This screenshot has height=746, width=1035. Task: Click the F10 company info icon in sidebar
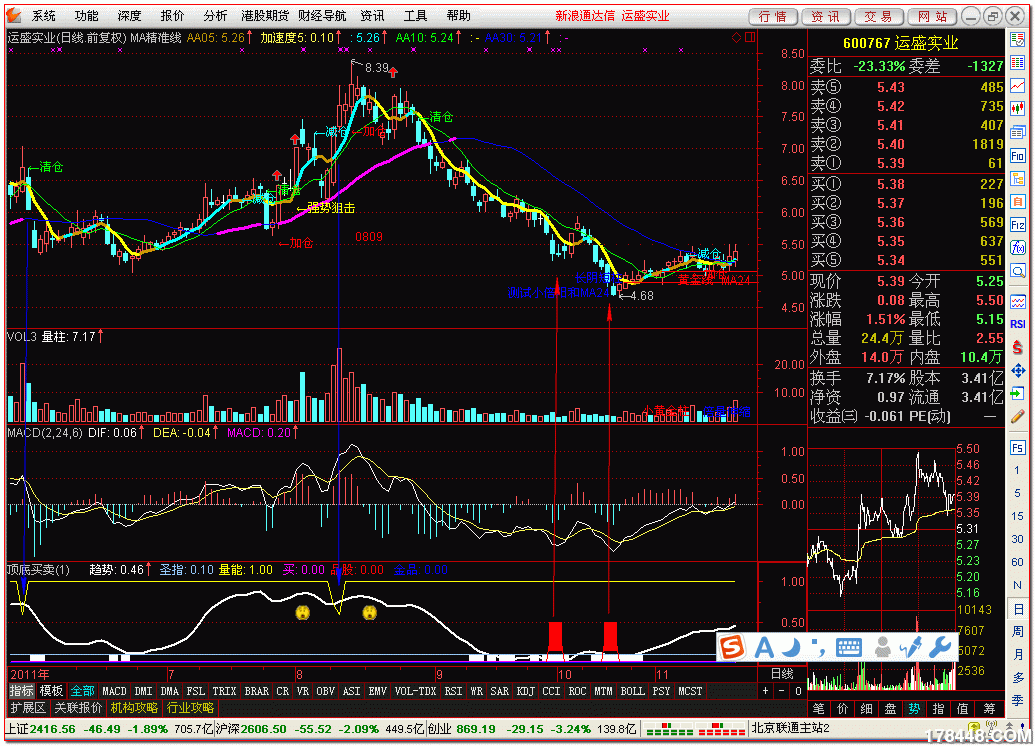(x=1017, y=156)
